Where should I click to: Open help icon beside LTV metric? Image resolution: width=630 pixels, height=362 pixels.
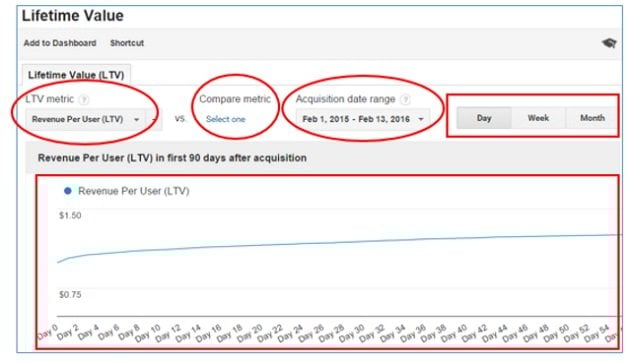[84, 99]
